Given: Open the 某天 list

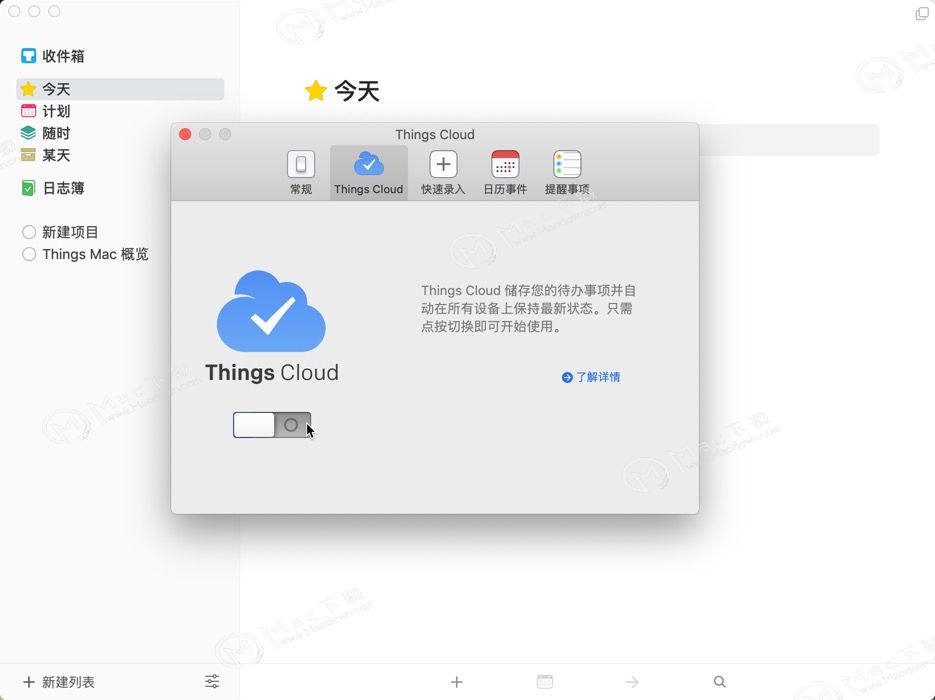Looking at the screenshot, I should (45, 155).
